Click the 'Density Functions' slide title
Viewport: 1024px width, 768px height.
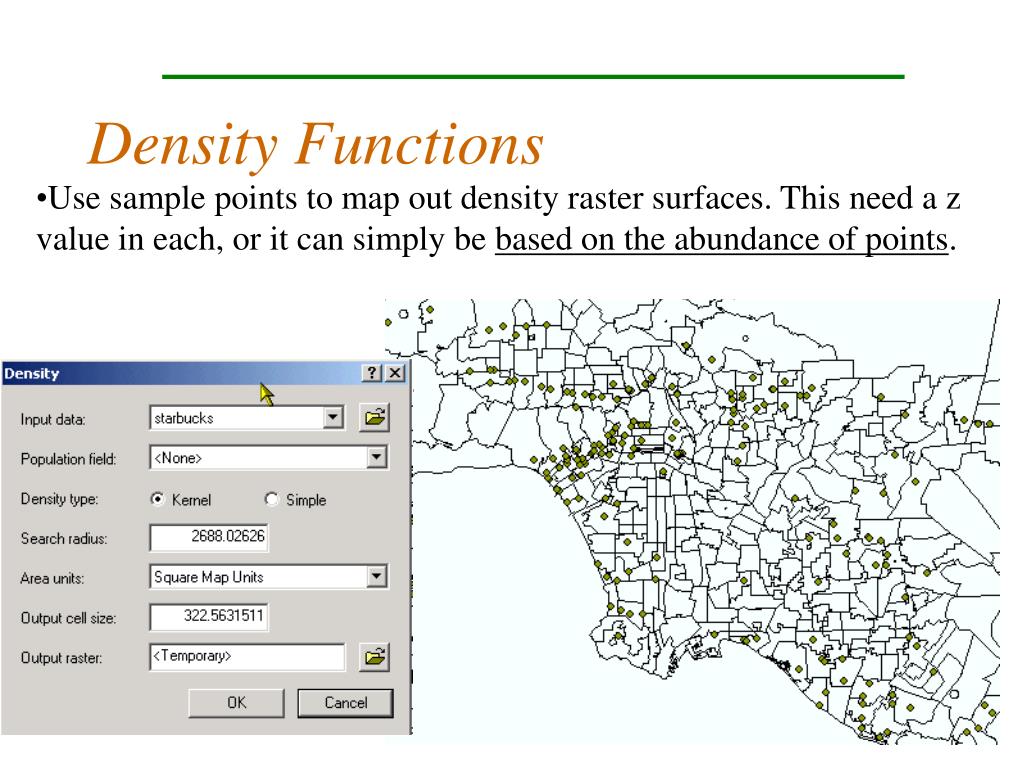point(316,145)
